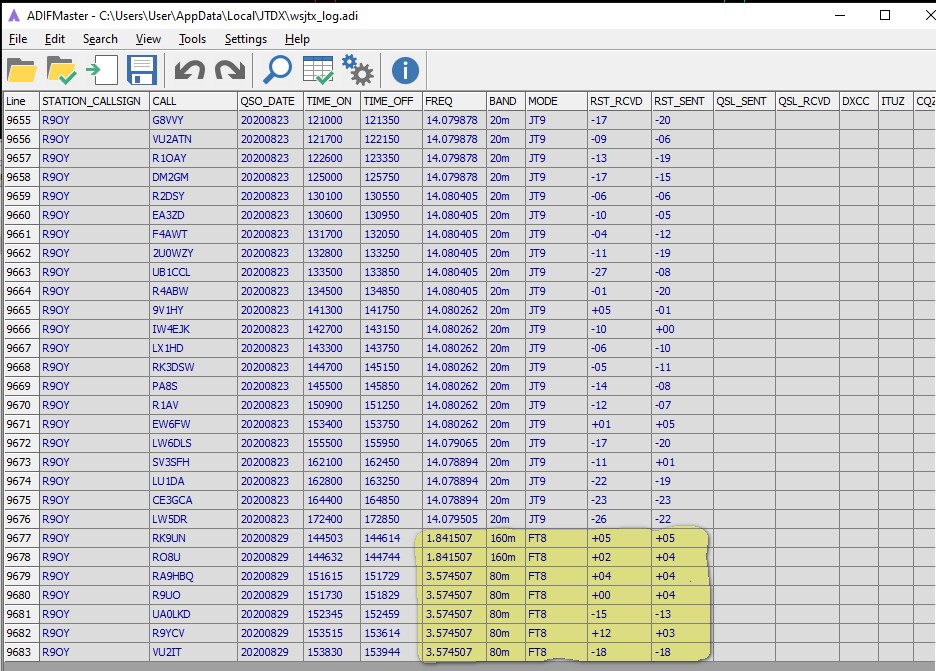Open settings via the gears icon
The image size is (936, 671).
[357, 70]
